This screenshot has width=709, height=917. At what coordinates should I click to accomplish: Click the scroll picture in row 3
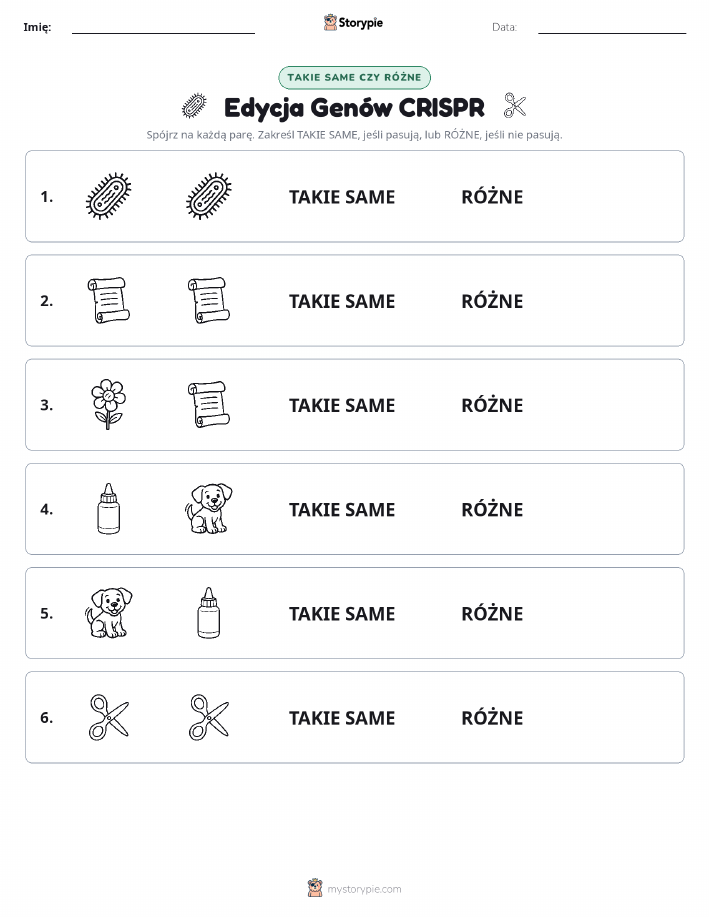click(x=208, y=404)
